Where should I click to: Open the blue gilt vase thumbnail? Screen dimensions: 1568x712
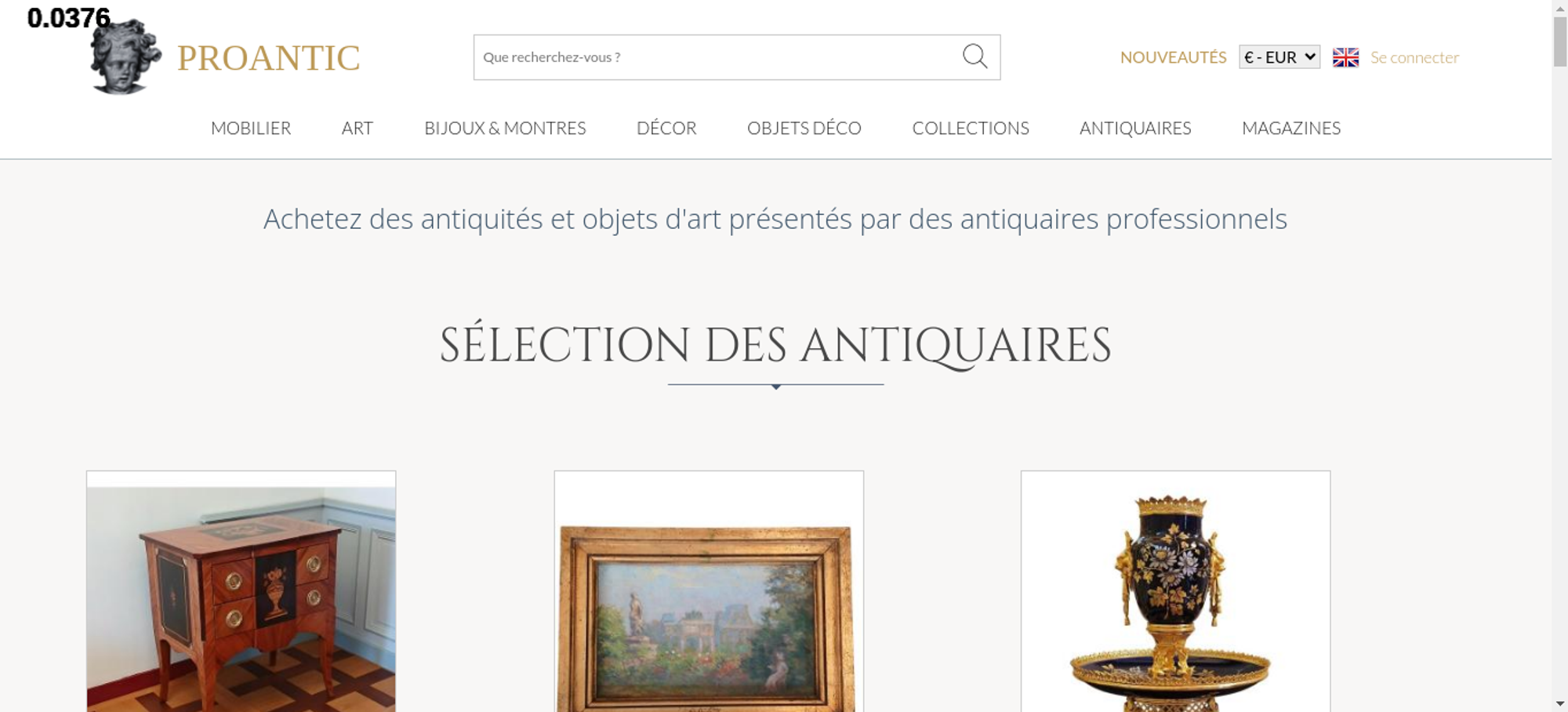tap(1176, 591)
